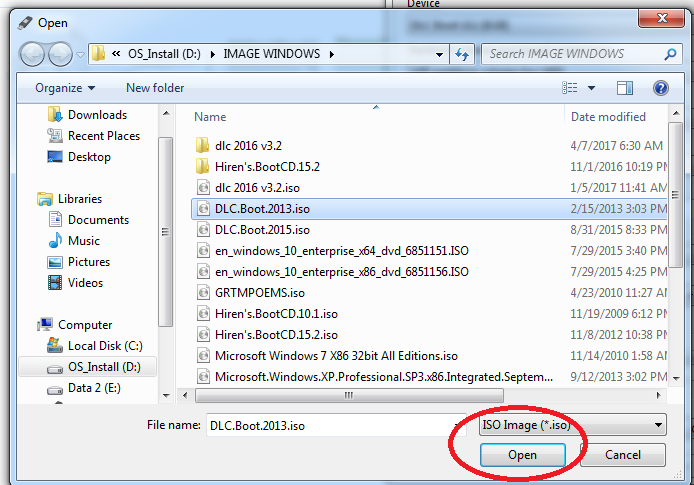
Task: Select Local Disk (C:) drive
Action: (x=95, y=346)
